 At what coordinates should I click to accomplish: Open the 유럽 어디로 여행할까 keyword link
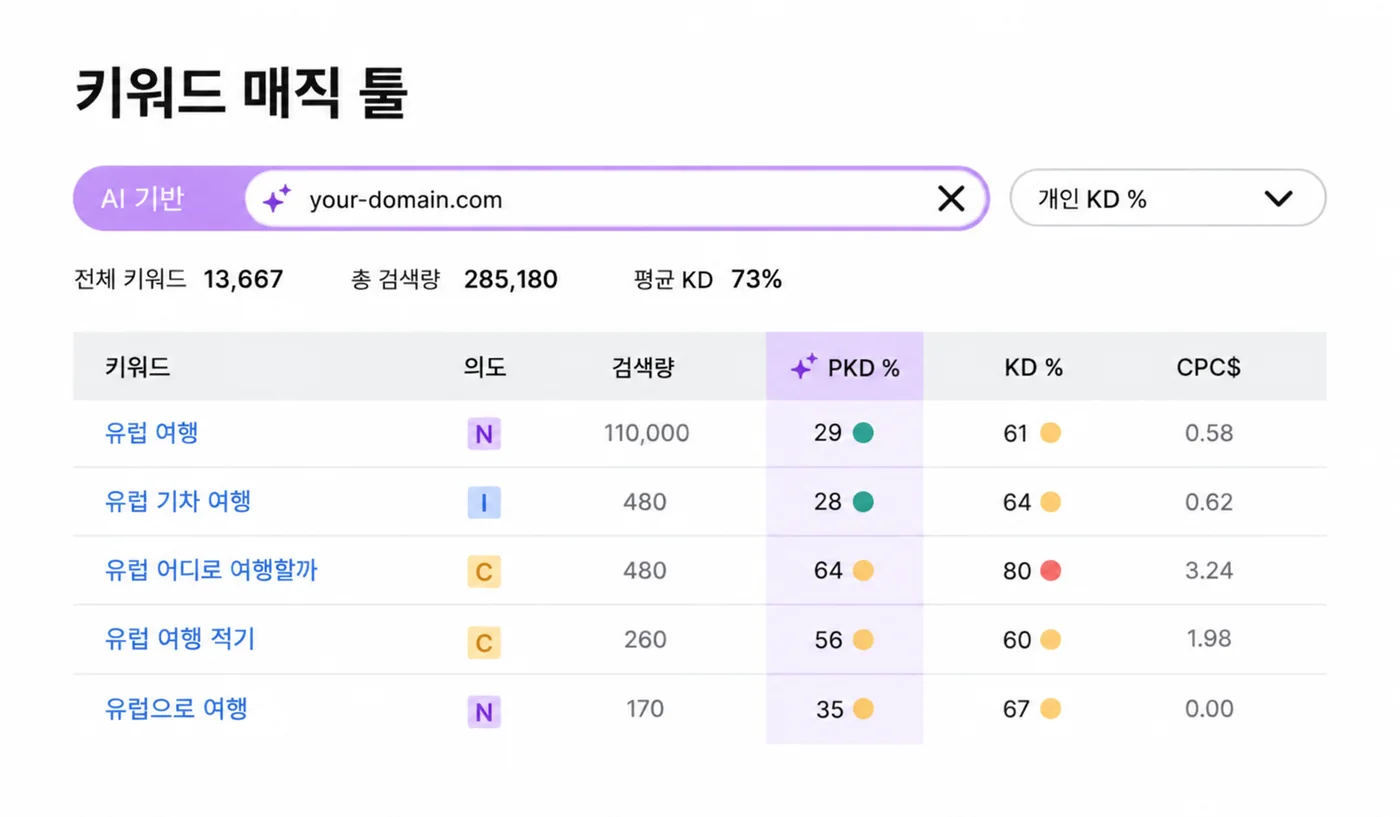pos(211,570)
